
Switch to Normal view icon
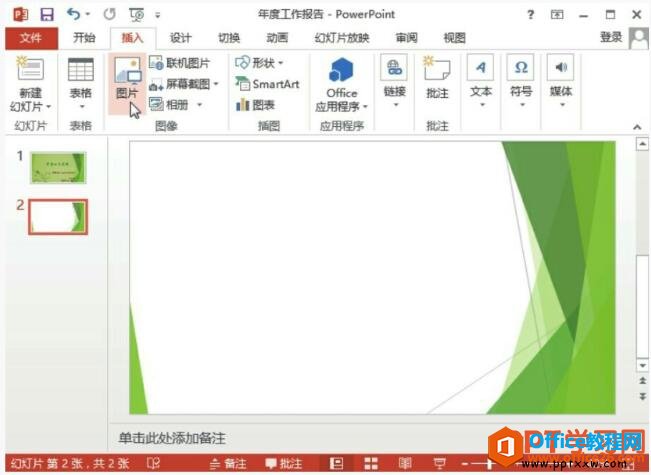(x=336, y=463)
